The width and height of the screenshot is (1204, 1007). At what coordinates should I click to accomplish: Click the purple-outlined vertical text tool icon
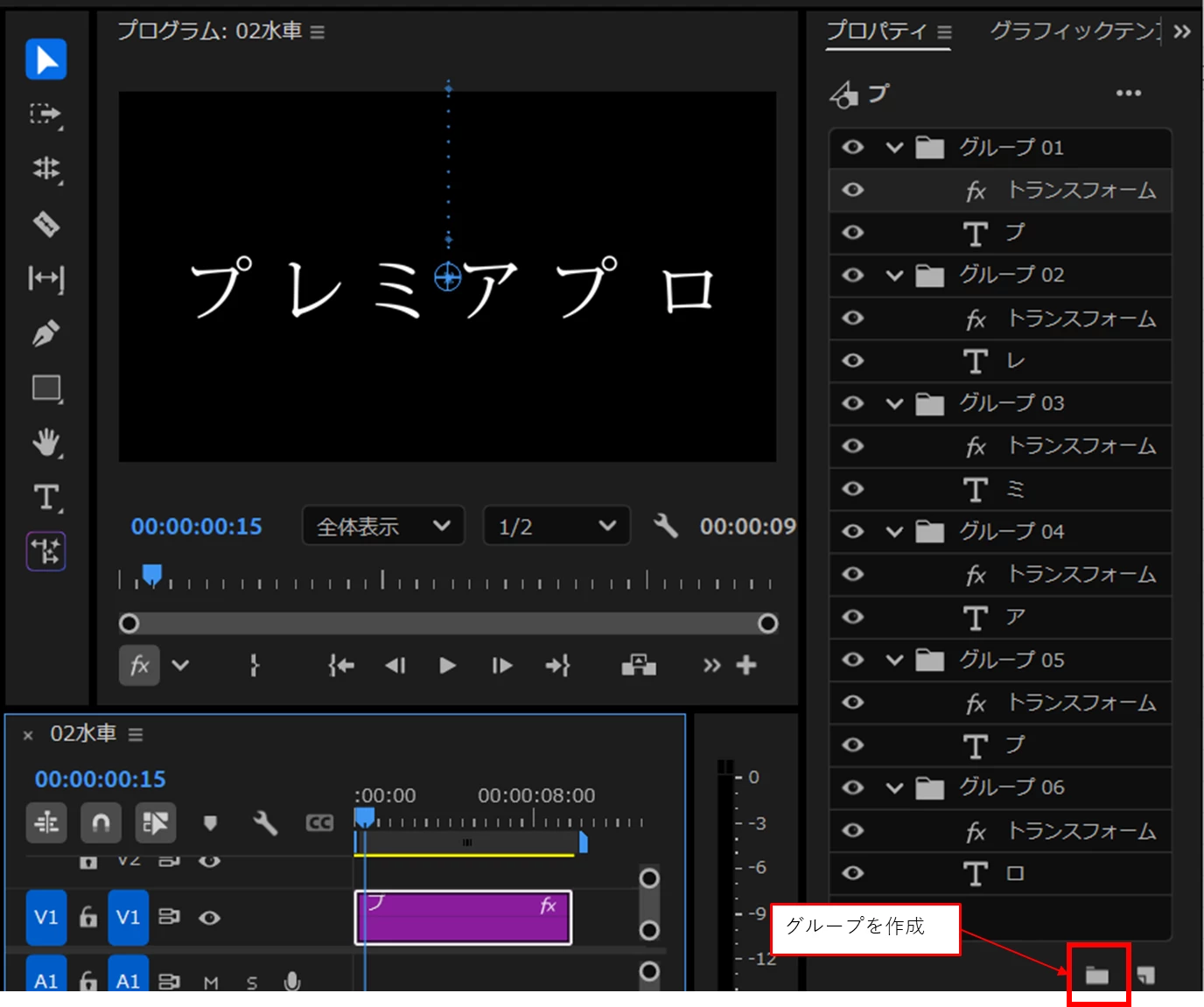pyautogui.click(x=46, y=551)
